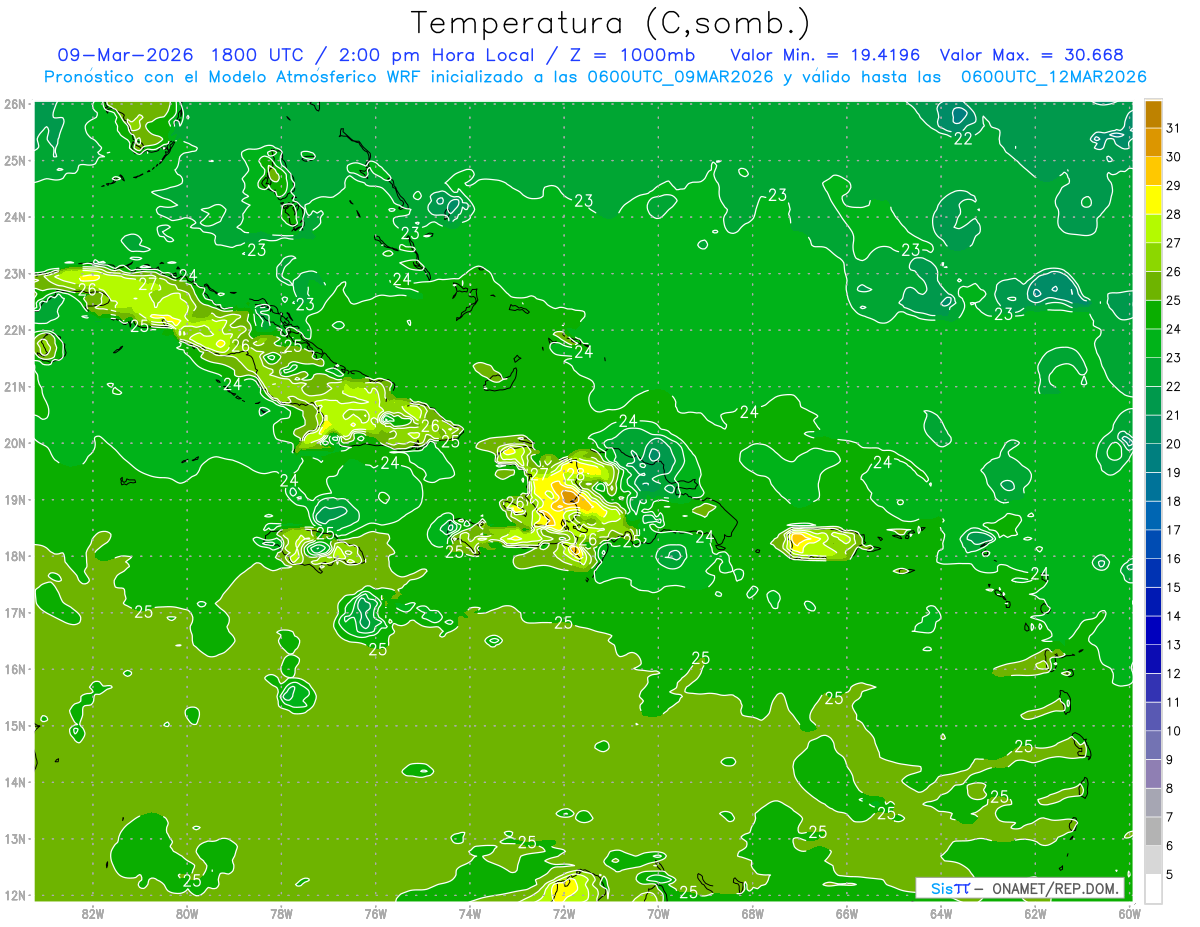The width and height of the screenshot is (1200, 927).
Task: Click the '15N' latitude axis label
Action: [x=15, y=725]
